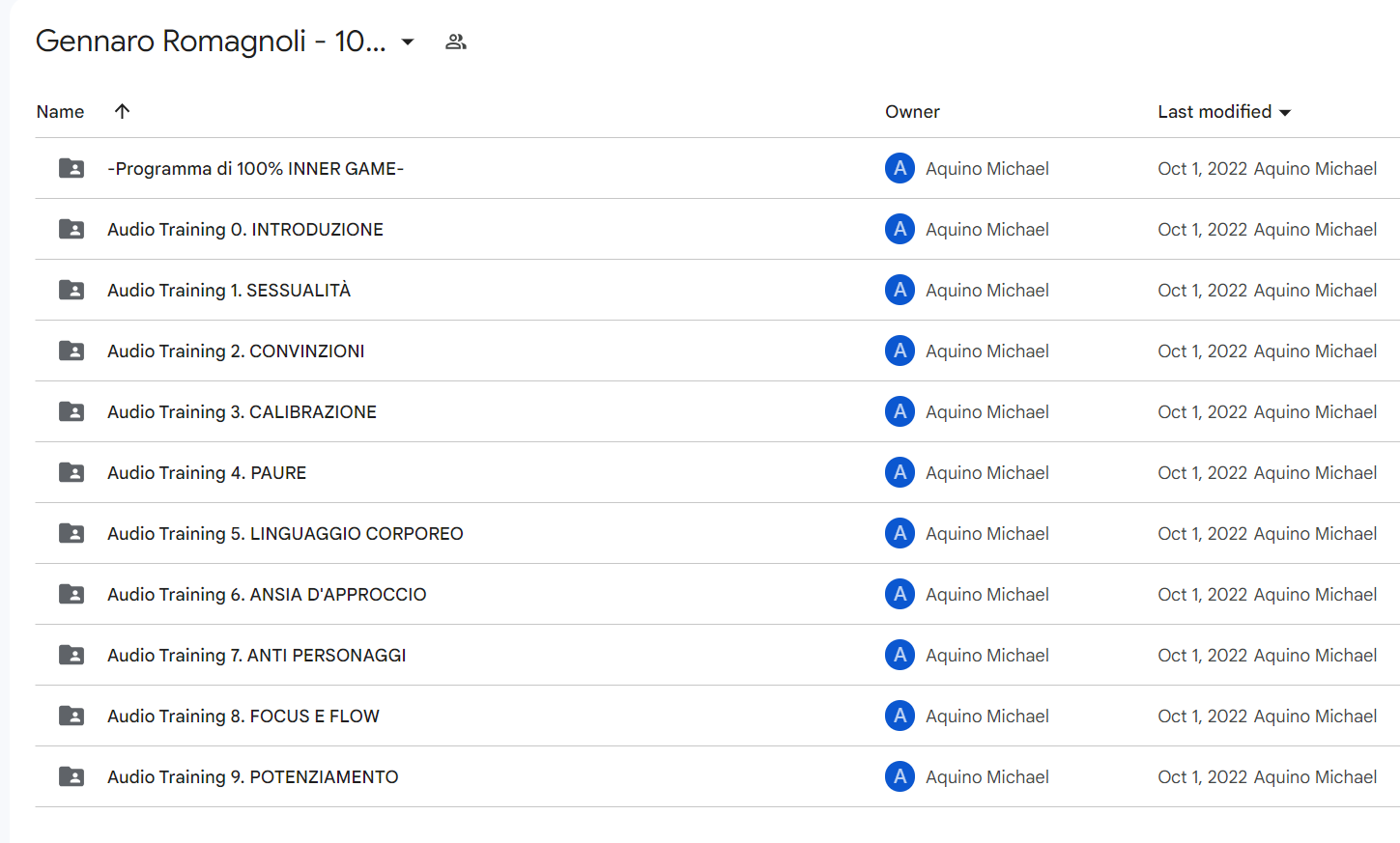This screenshot has width=1400, height=843.
Task: Click owner name Aquino Michael in Audio Training 4 row
Action: point(987,473)
